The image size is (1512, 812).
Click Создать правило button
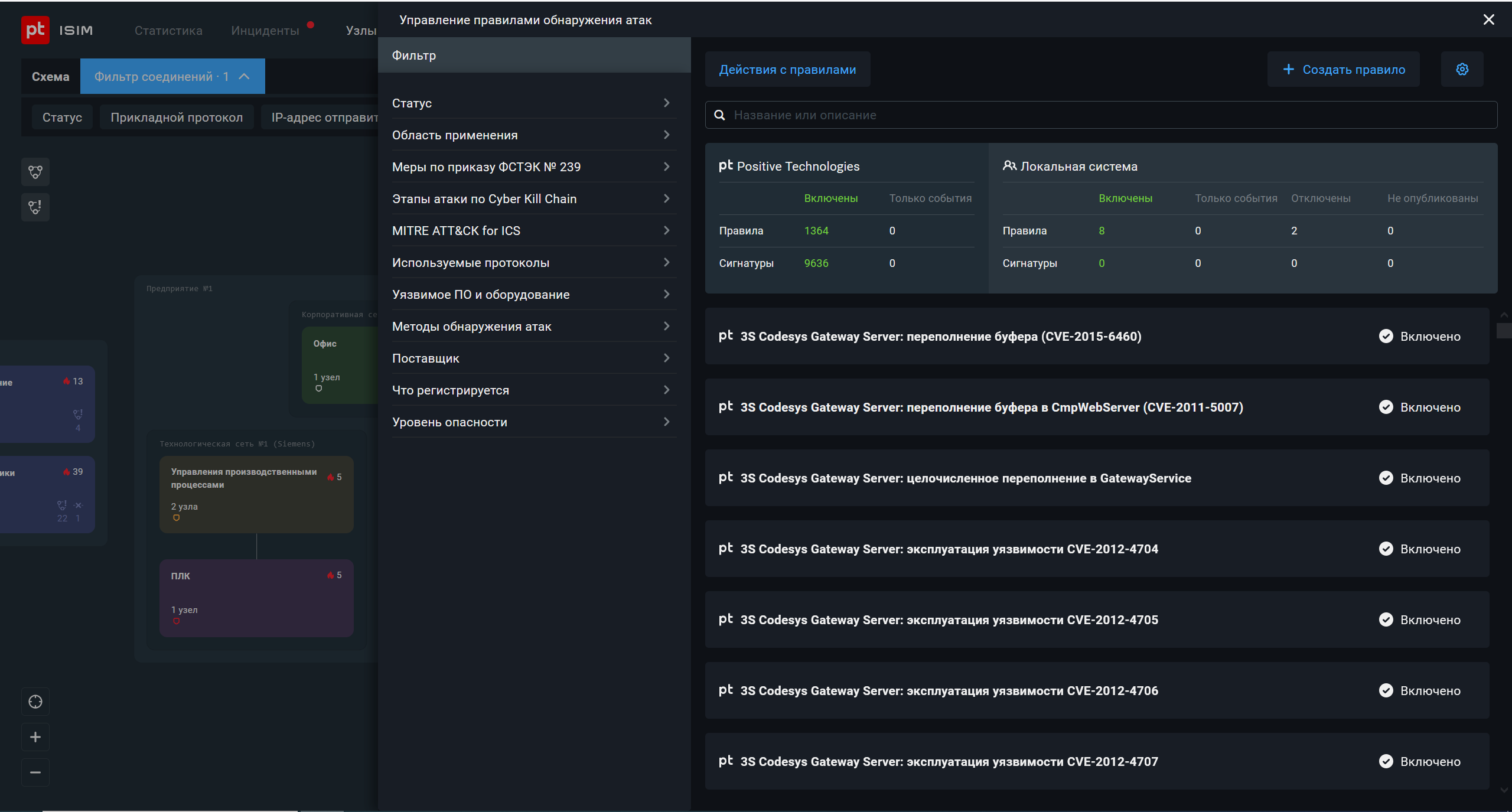[x=1343, y=70]
